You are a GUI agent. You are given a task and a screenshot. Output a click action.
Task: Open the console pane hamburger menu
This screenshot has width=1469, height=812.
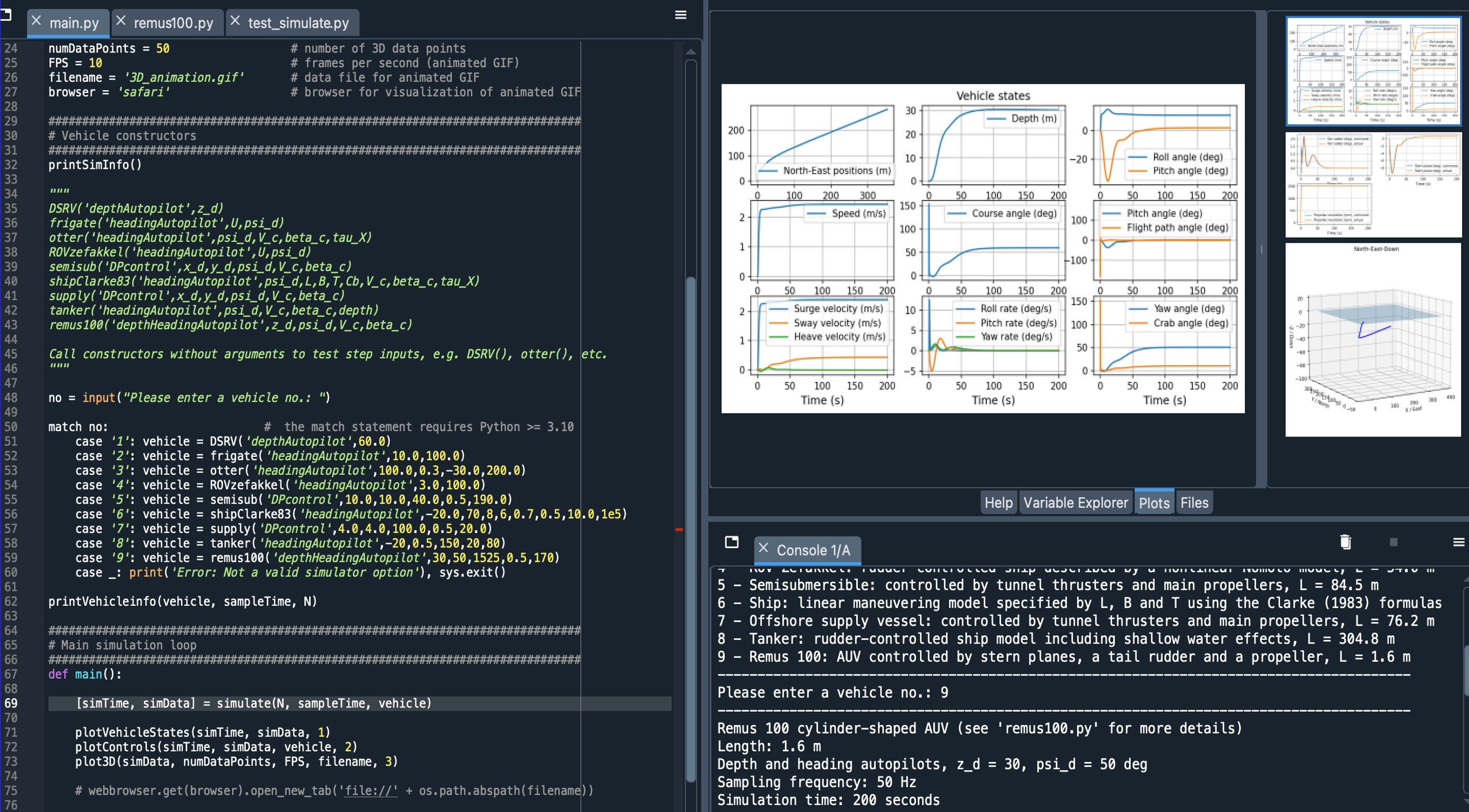1458,542
